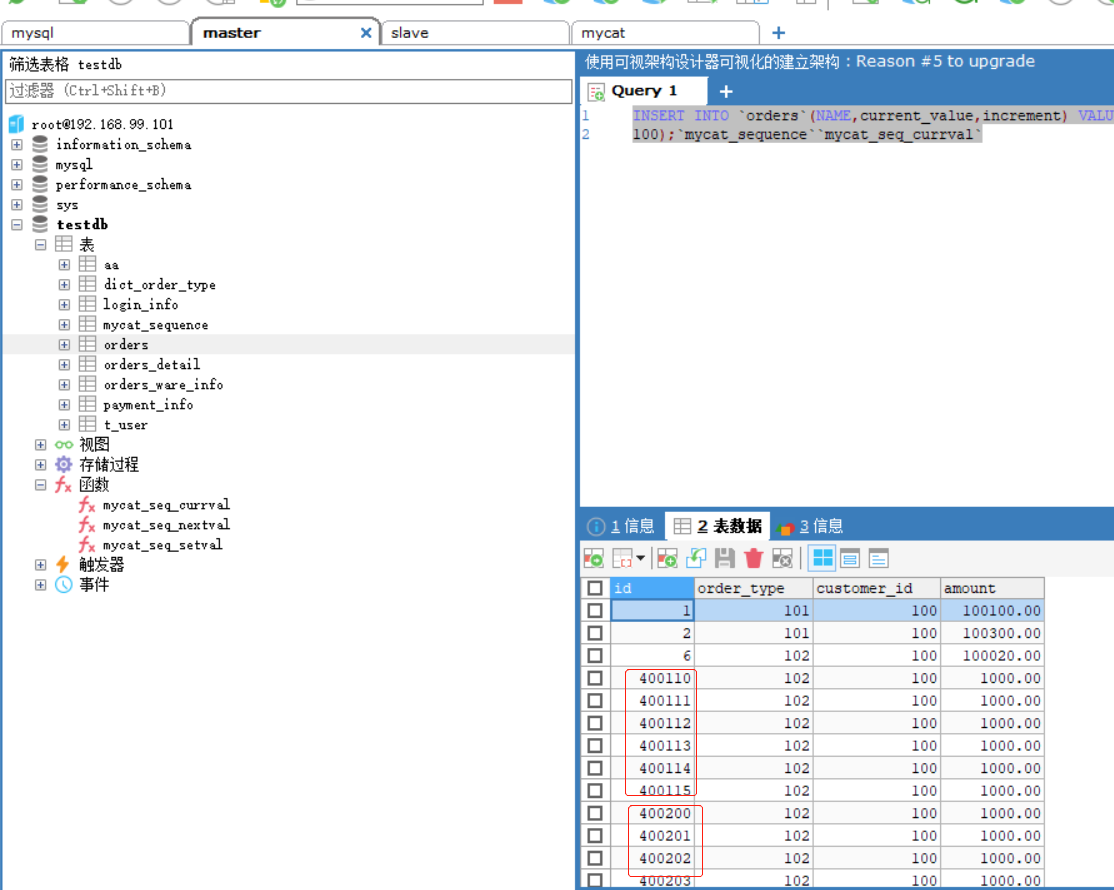Switch to the mycat connection tab
Viewport: 1114px width, 890px height.
click(x=665, y=33)
